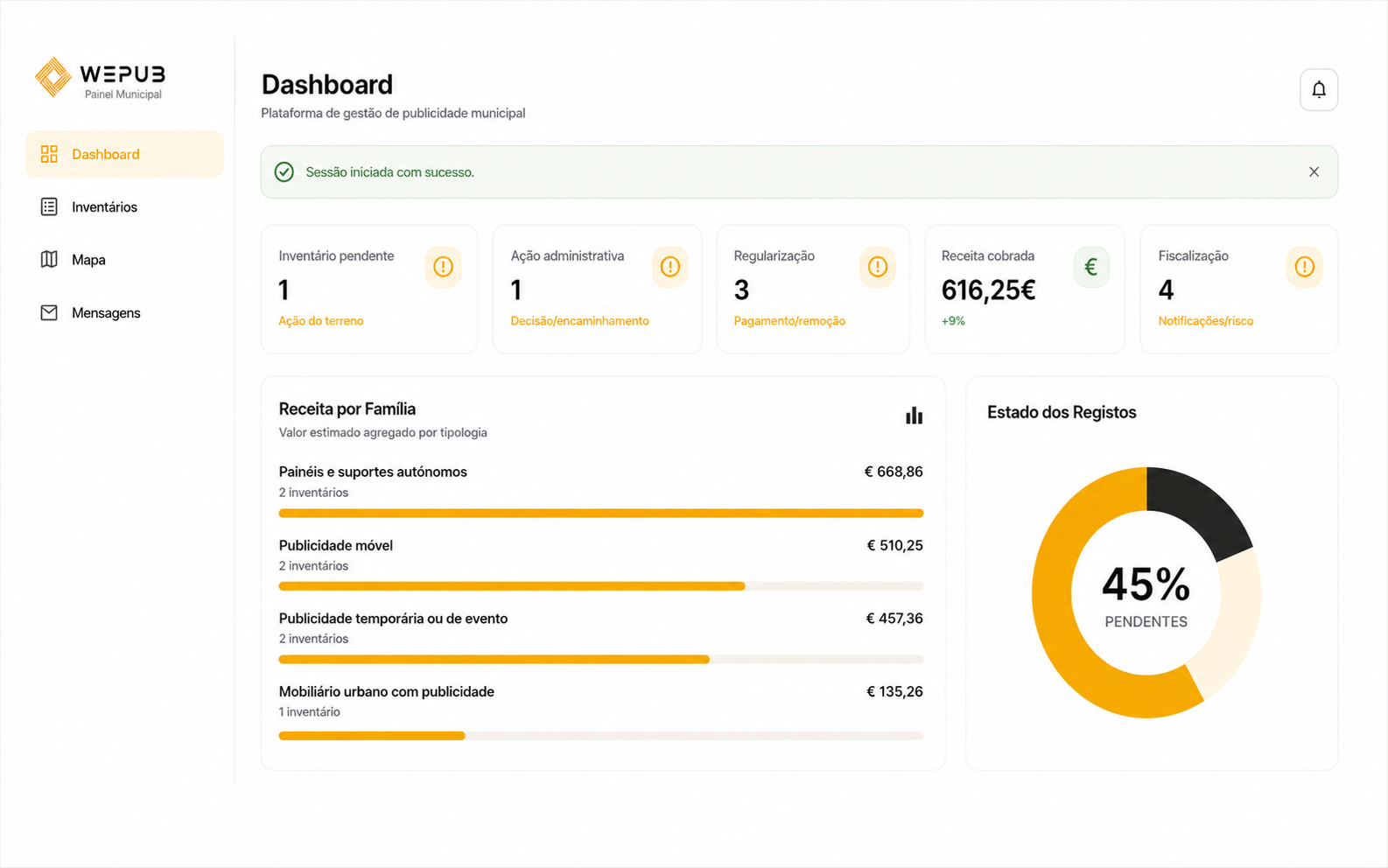Click the 1 inventário label

(310, 711)
